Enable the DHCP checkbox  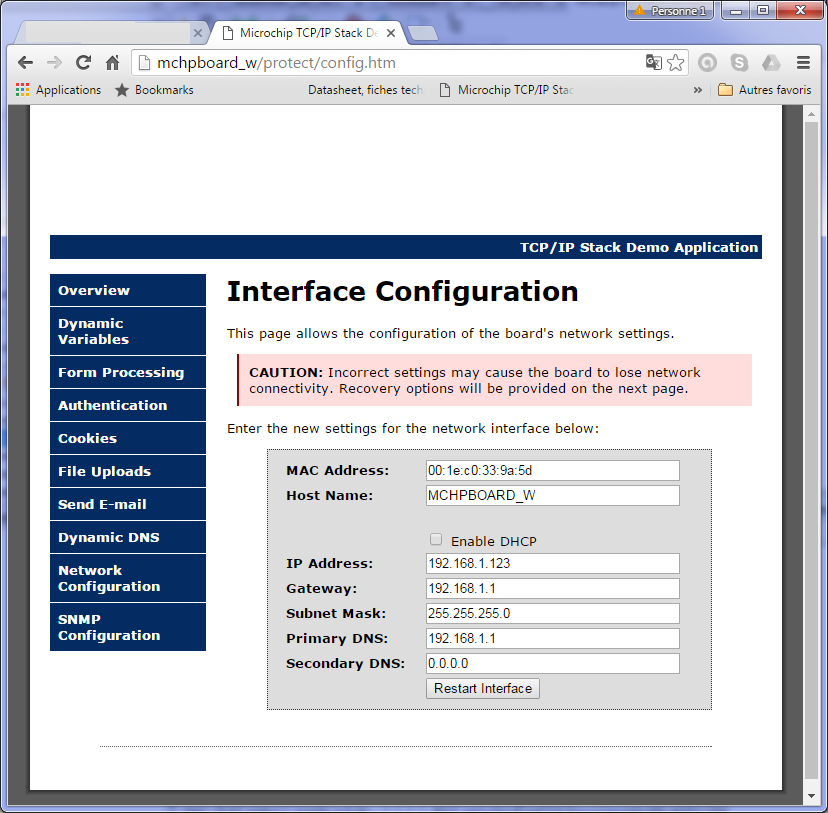point(436,539)
